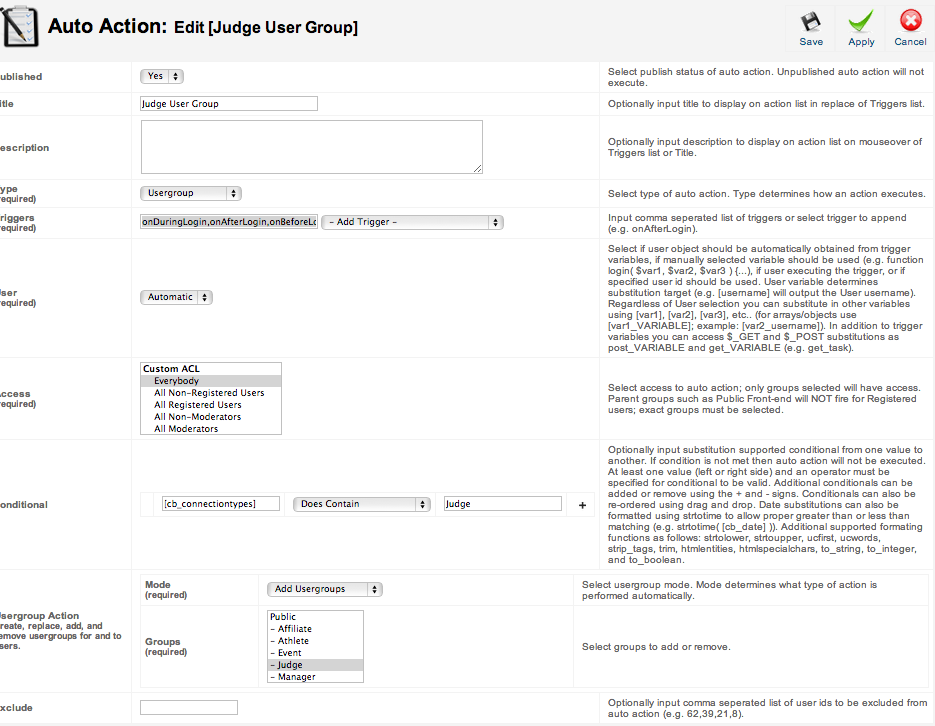The height and width of the screenshot is (726, 935).
Task: Click the [cb_connectiontypes] conditional field
Action: pyautogui.click(x=221, y=504)
